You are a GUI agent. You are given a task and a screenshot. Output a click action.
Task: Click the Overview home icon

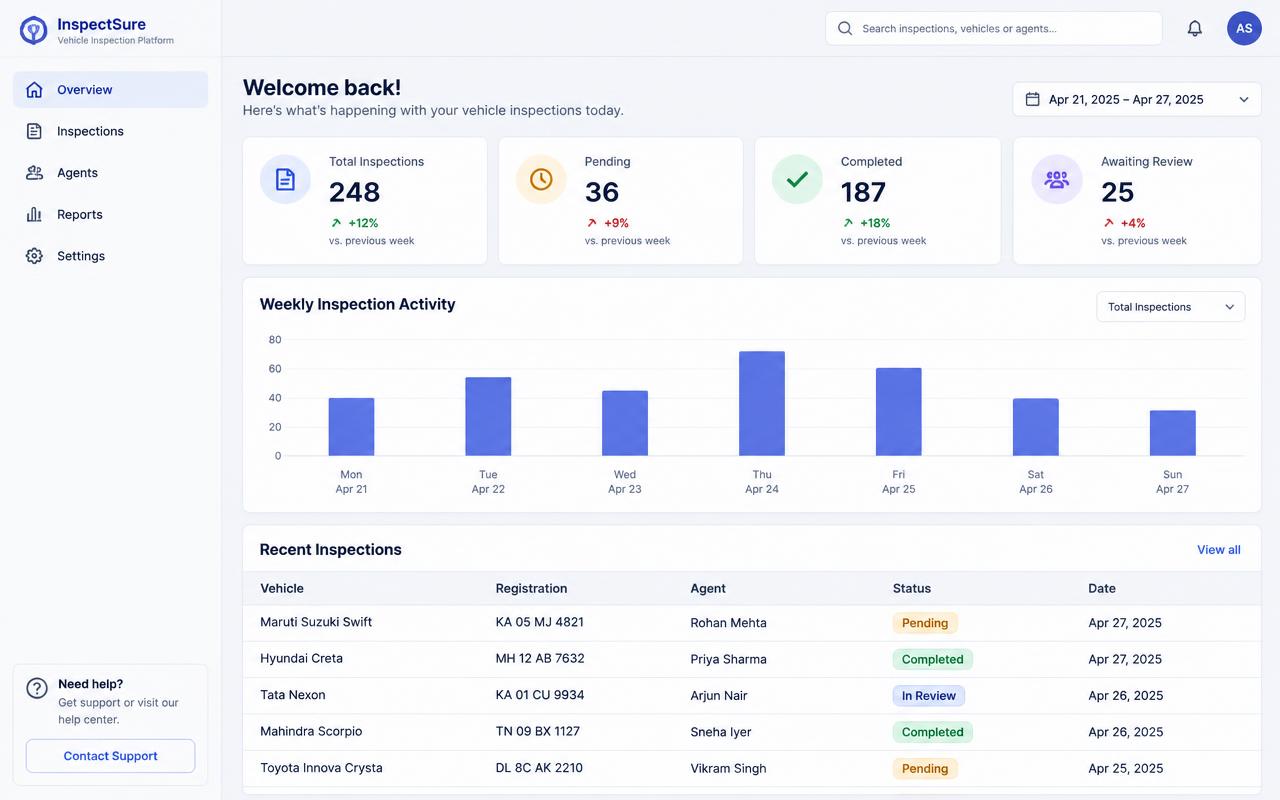tap(34, 89)
